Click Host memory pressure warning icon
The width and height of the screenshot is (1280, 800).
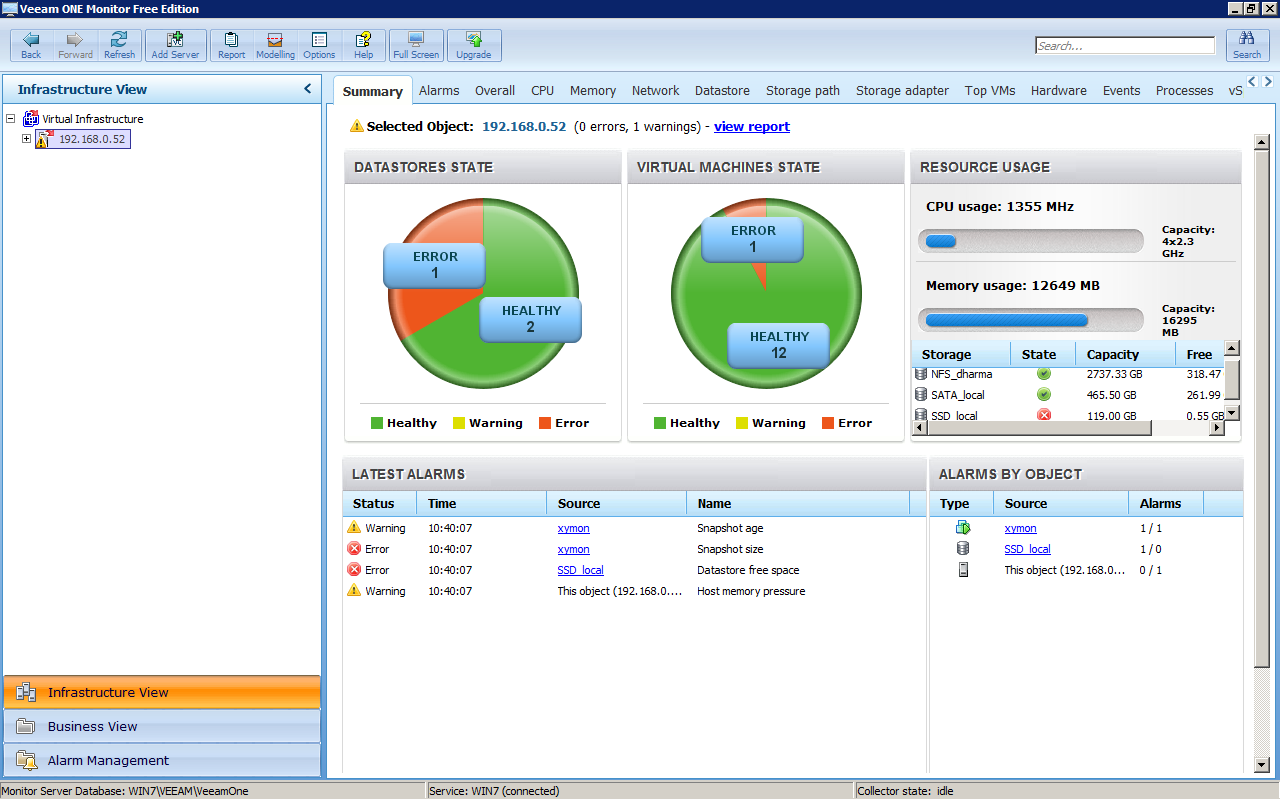pos(354,591)
